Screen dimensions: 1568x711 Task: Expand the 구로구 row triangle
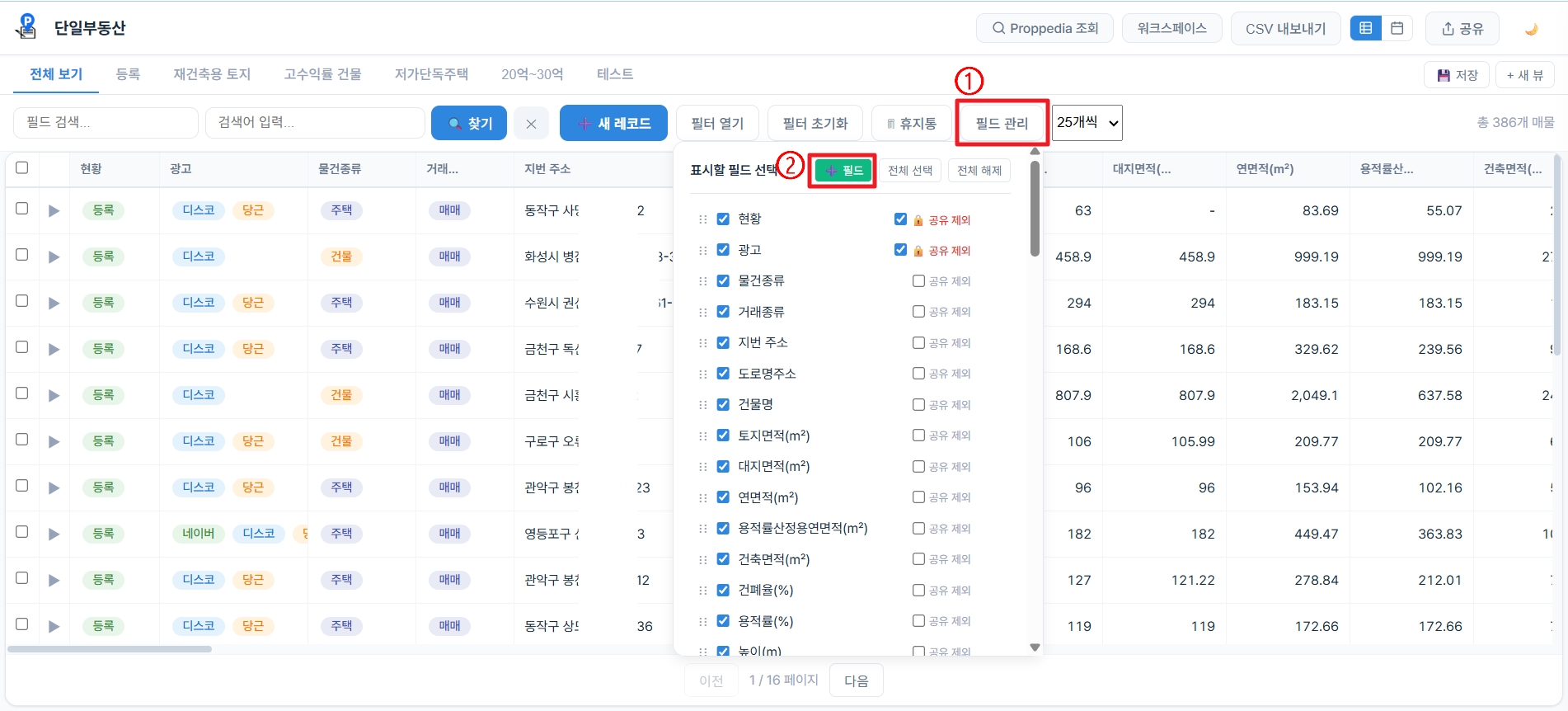click(54, 441)
